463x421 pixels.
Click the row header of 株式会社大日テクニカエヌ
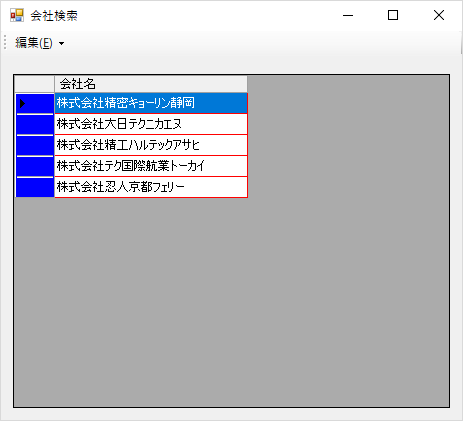pyautogui.click(x=35, y=124)
